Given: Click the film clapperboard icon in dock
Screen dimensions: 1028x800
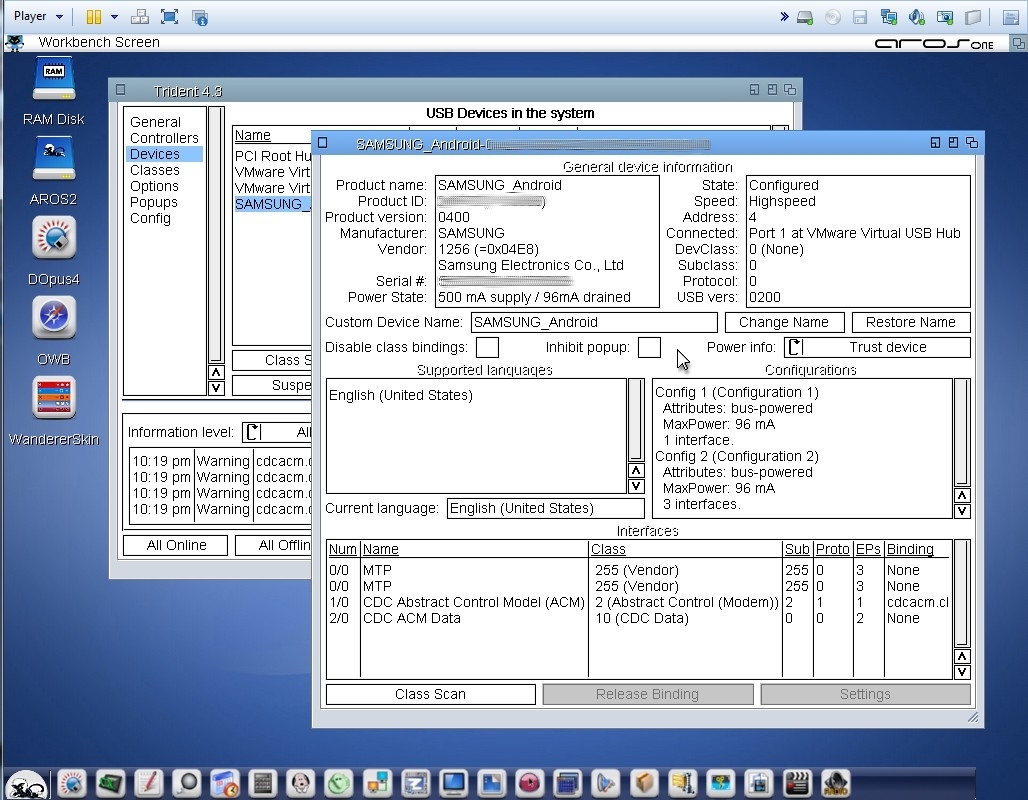Looking at the screenshot, I should [x=797, y=783].
